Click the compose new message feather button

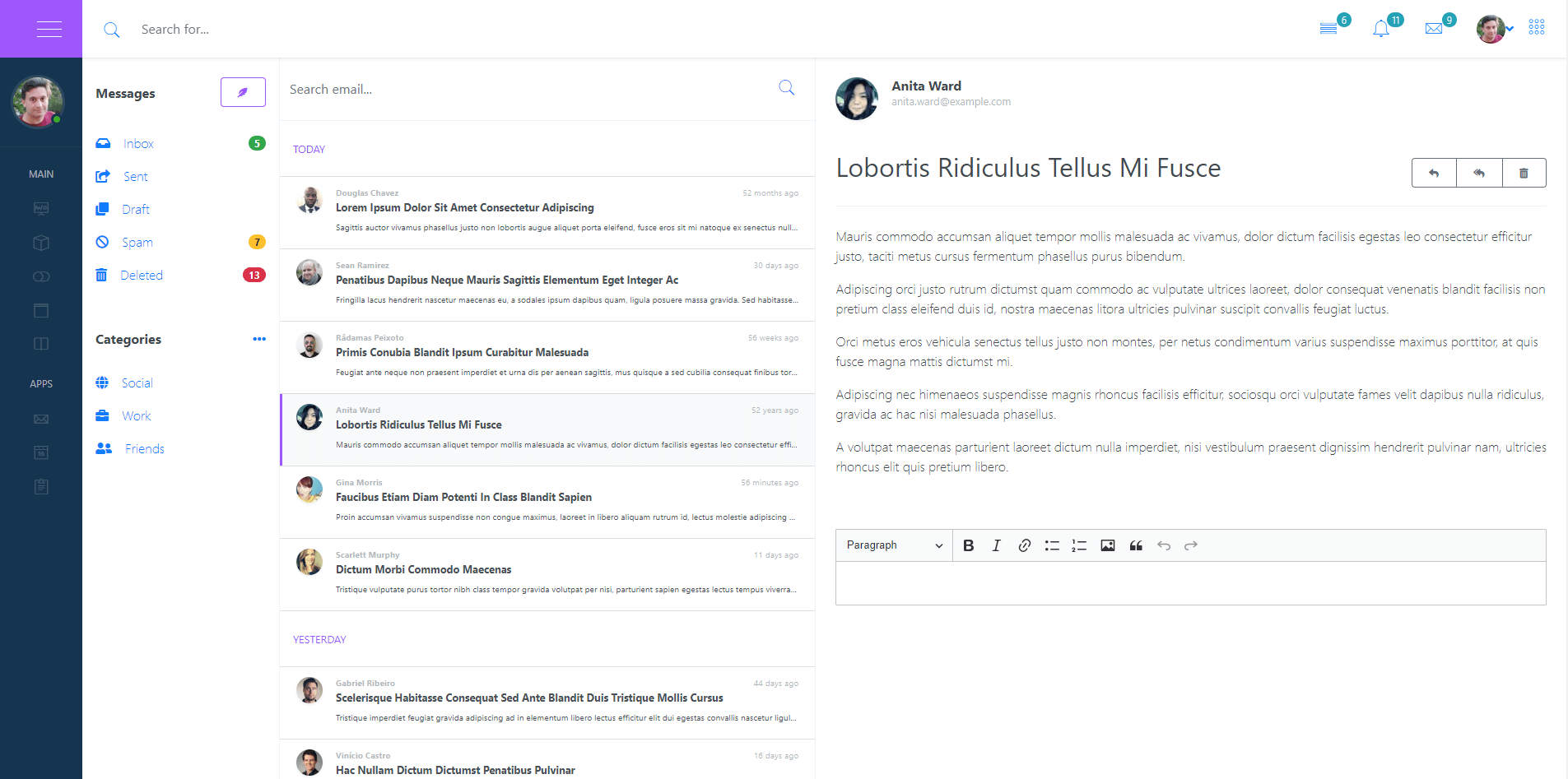[x=243, y=92]
